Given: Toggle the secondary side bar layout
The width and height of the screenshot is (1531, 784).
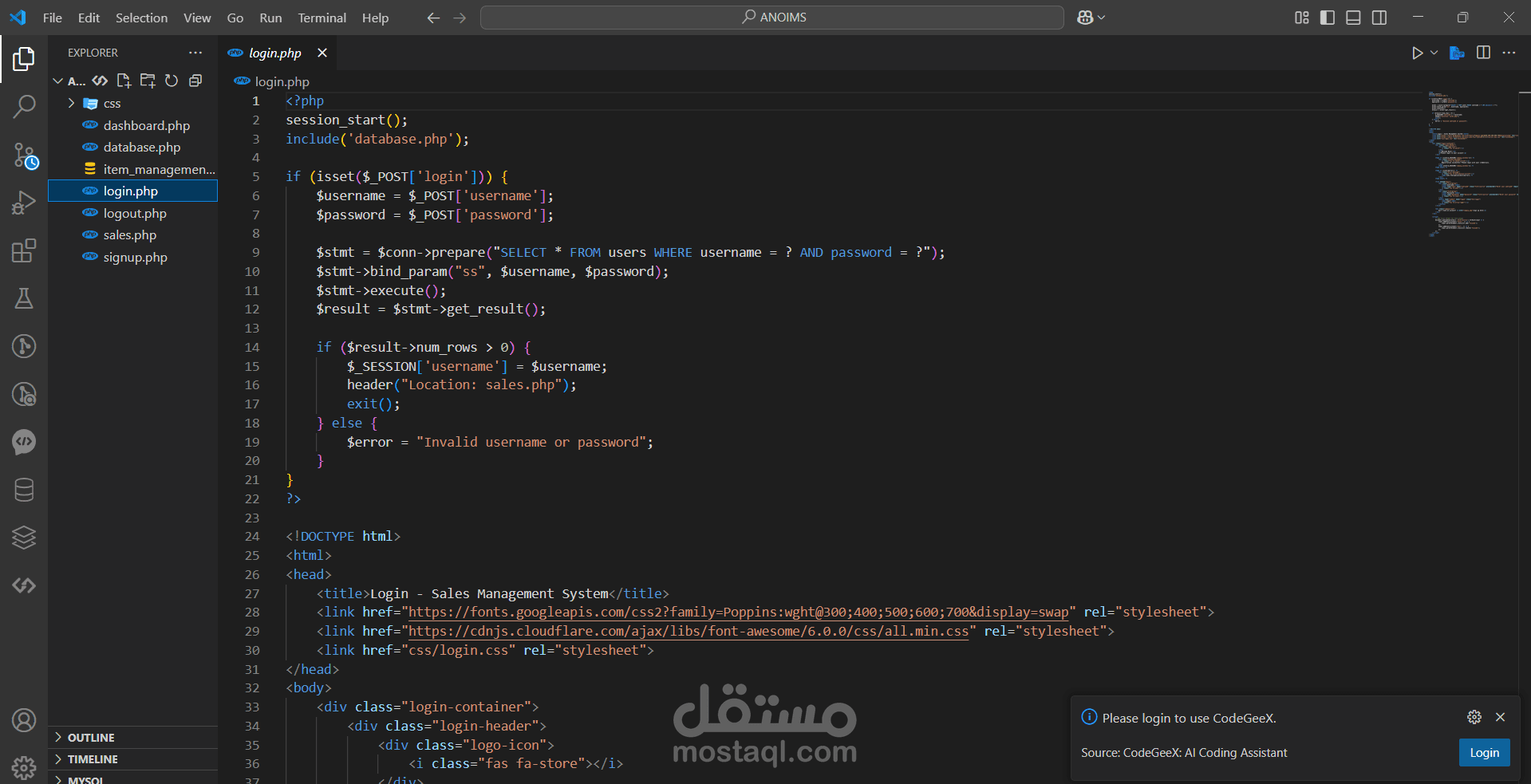Looking at the screenshot, I should click(1379, 18).
